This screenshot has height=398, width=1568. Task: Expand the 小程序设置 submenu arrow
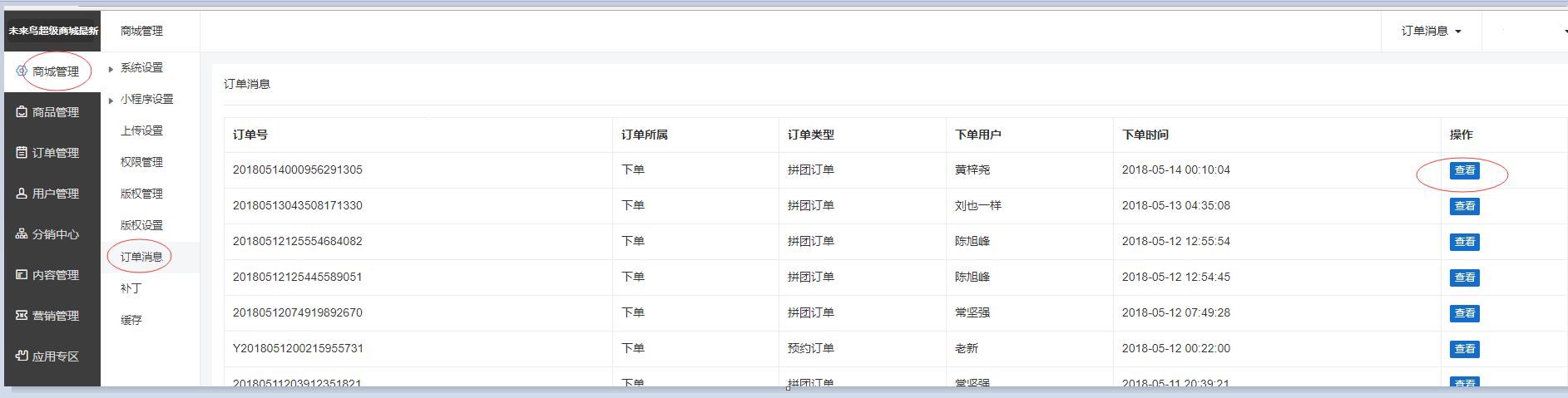(x=111, y=101)
